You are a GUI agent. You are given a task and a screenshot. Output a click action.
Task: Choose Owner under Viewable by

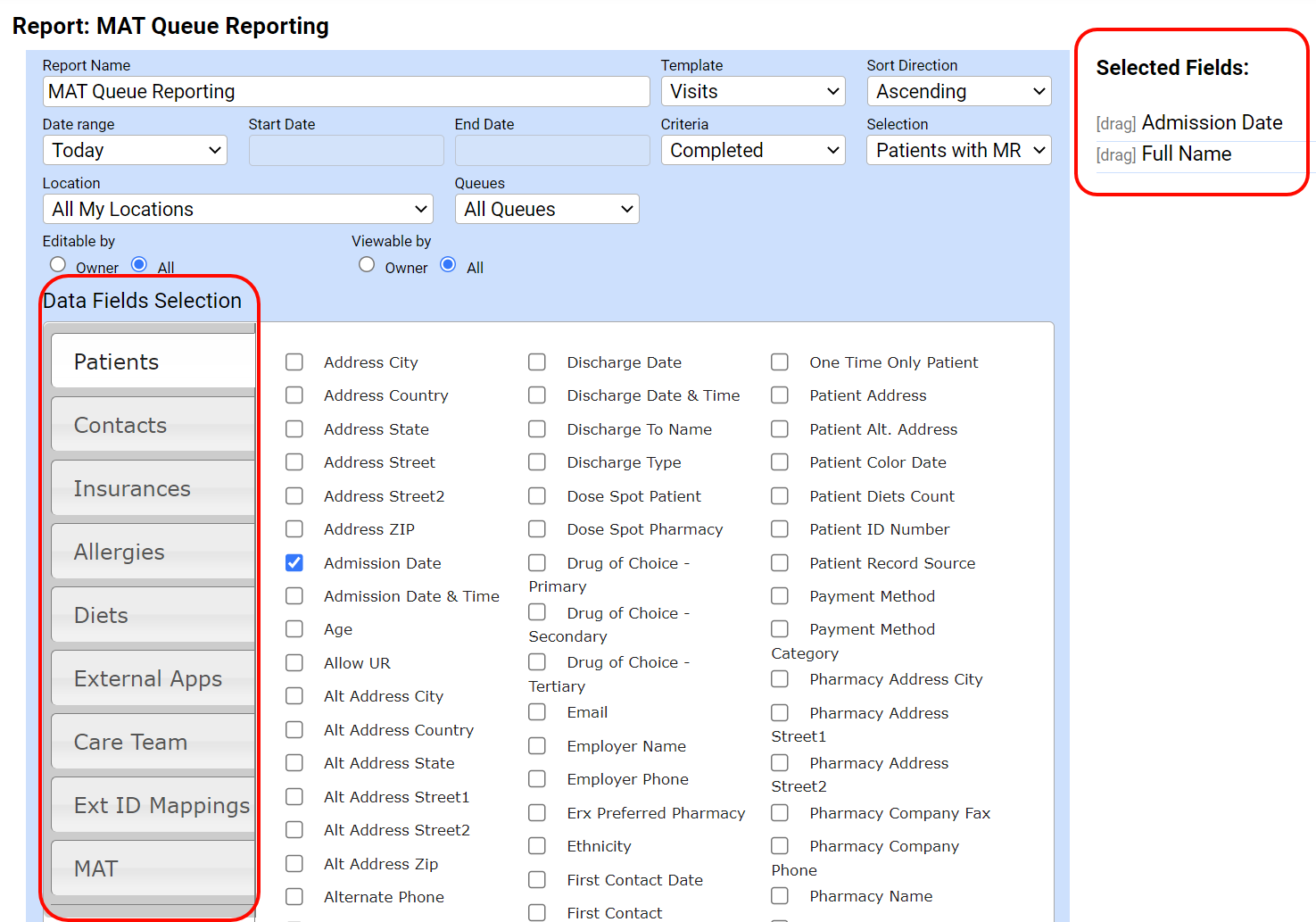click(x=367, y=265)
